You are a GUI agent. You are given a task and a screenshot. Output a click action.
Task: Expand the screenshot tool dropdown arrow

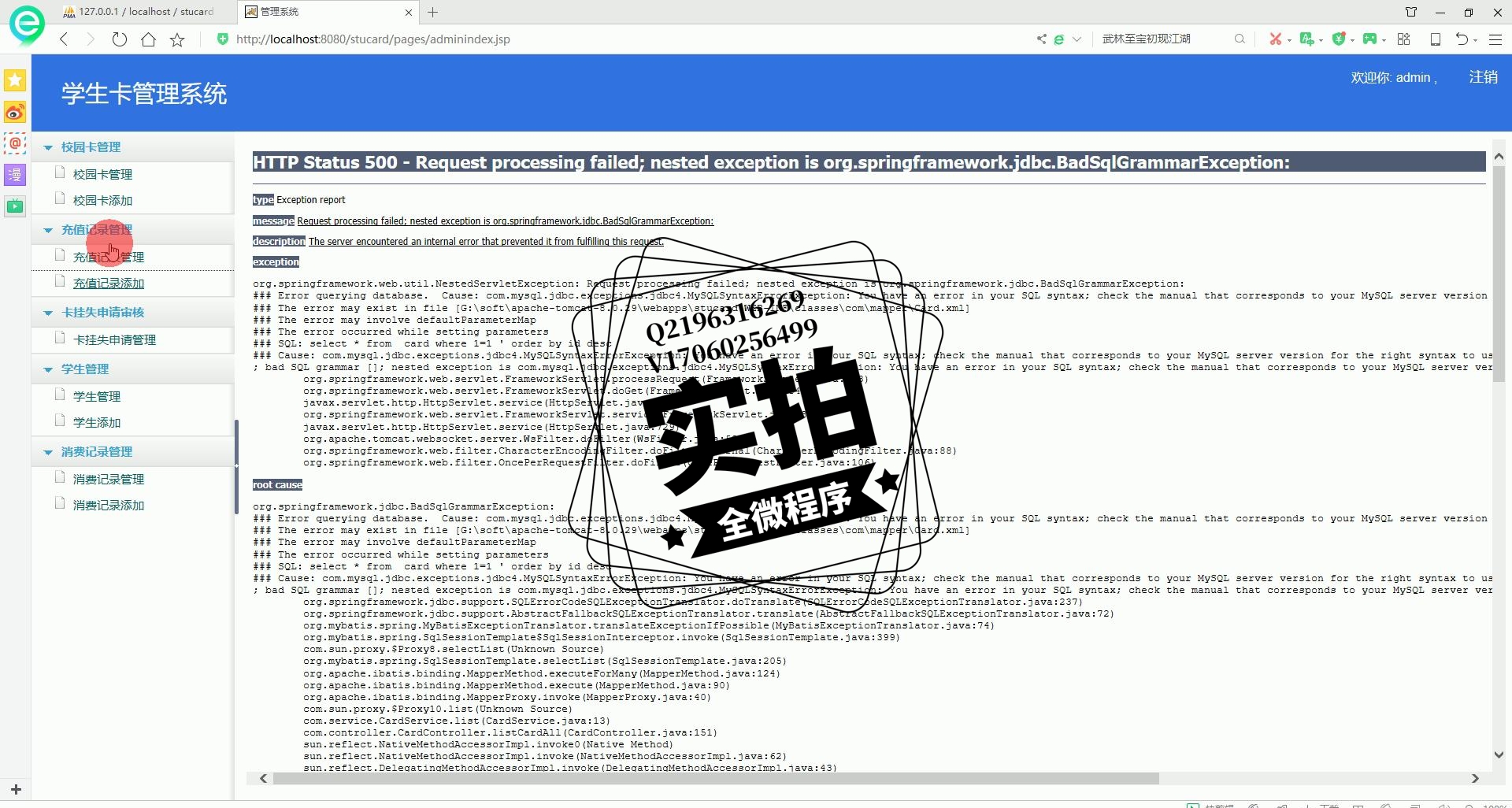[1289, 40]
